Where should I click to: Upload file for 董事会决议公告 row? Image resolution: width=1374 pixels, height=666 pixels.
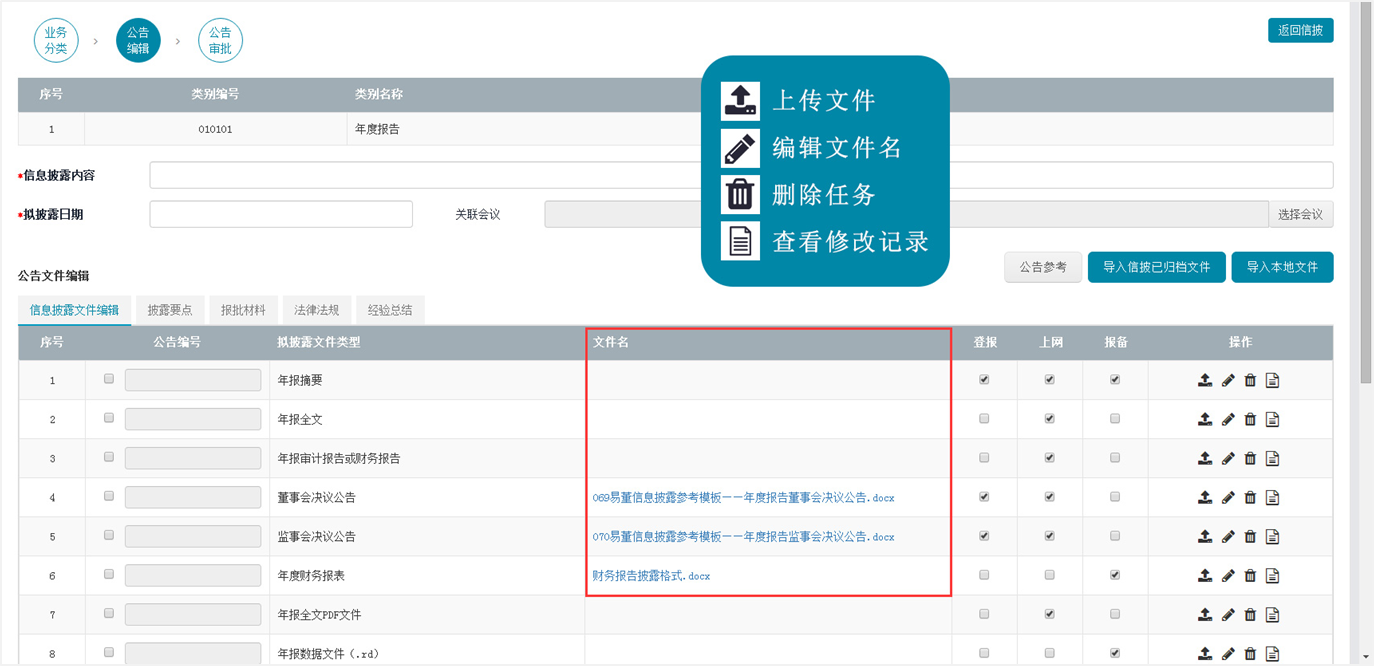[1205, 497]
